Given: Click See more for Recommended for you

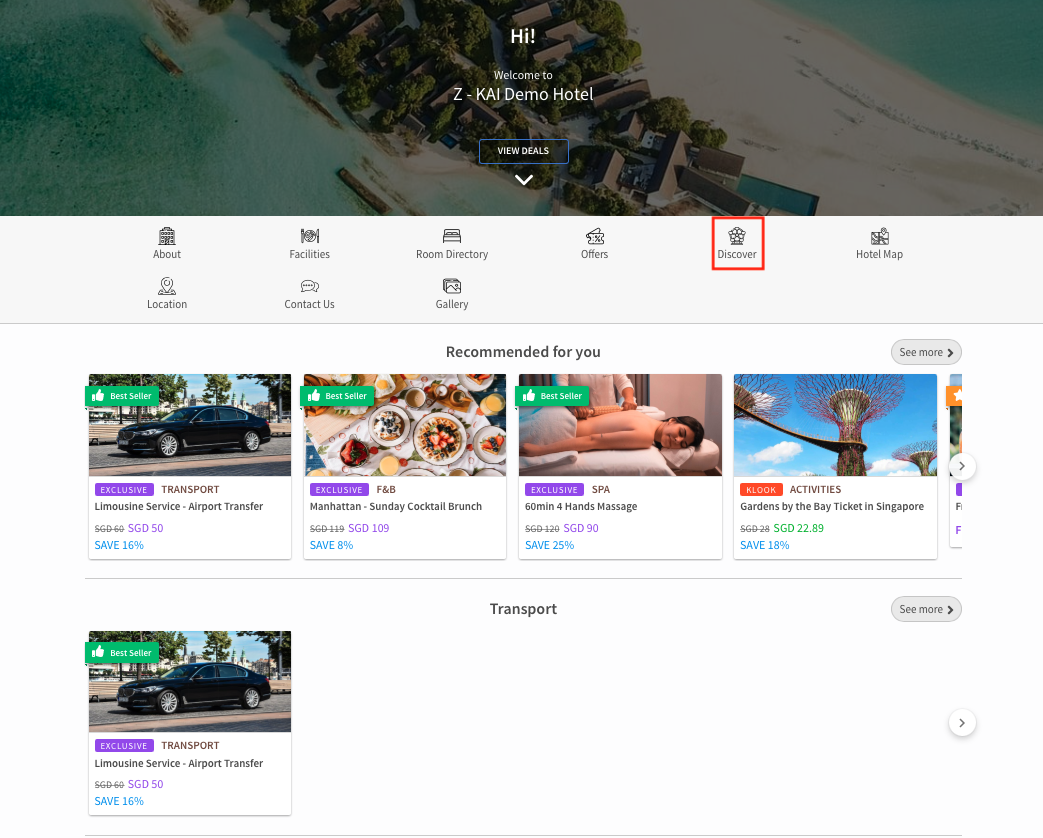Looking at the screenshot, I should pyautogui.click(x=926, y=352).
